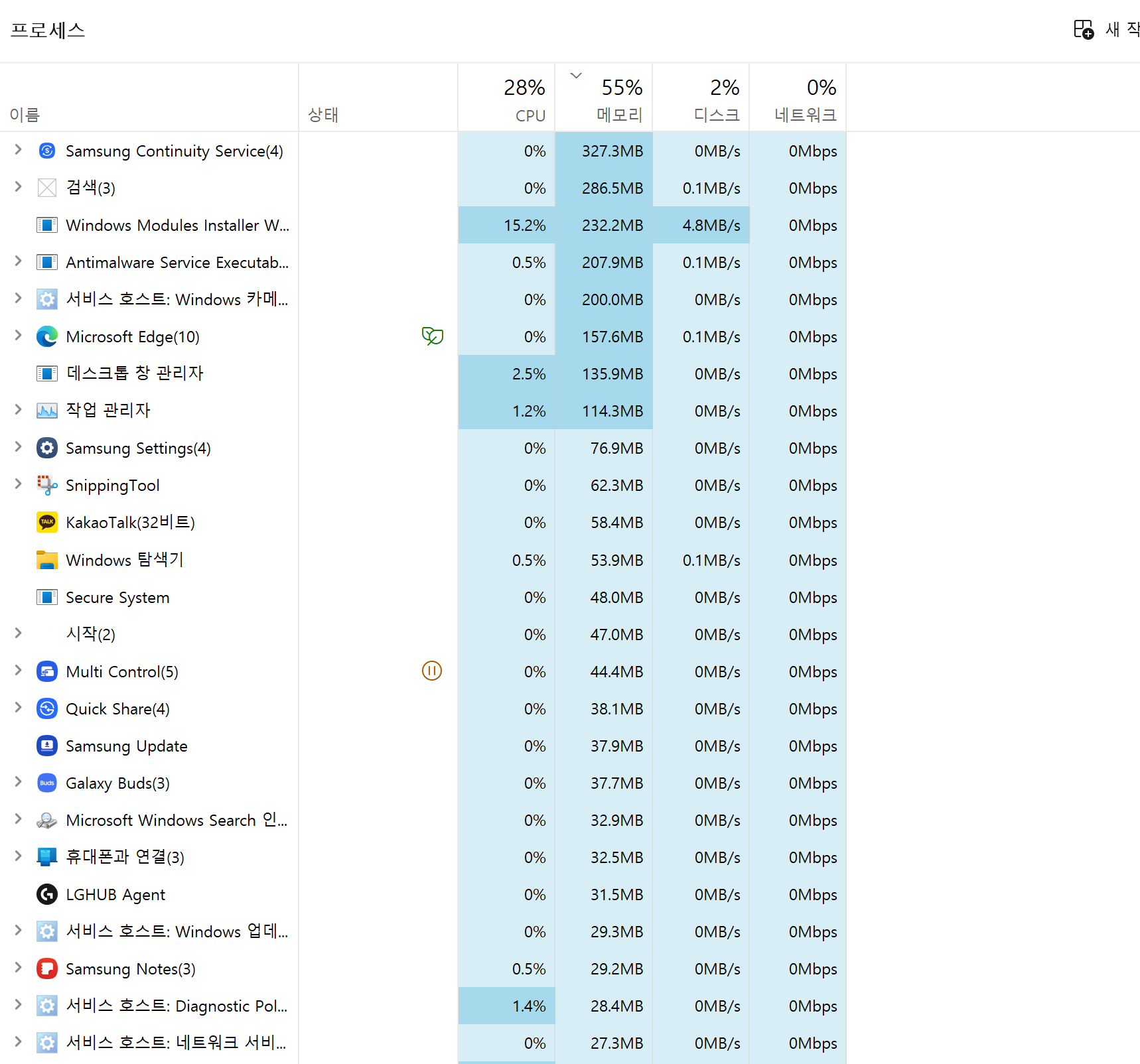Expand the Microsoft Edge(10) process group
Screen dimensions: 1140x1064
19,335
